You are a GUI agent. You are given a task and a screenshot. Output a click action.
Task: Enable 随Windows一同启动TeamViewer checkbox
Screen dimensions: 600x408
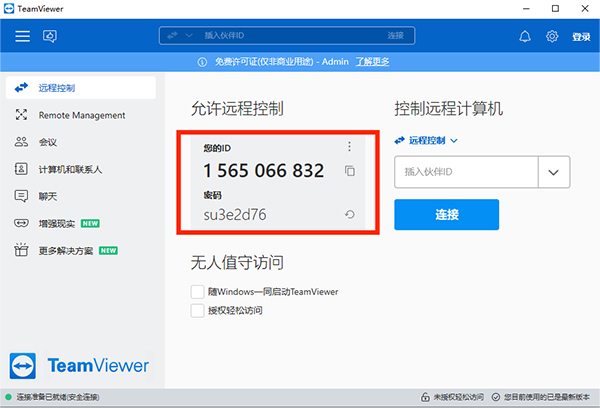(x=197, y=292)
